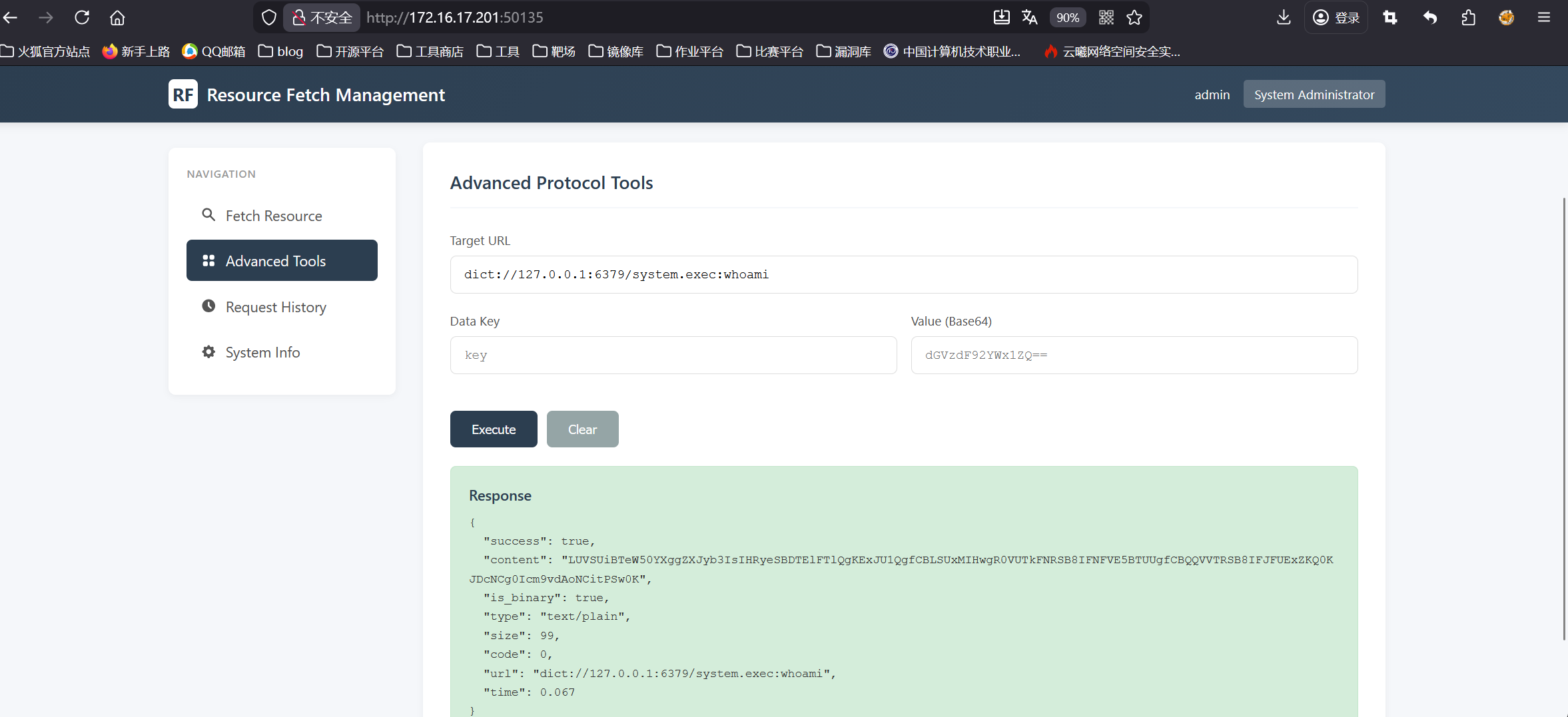Viewport: 1568px width, 717px height.
Task: Open the QR code icon in address bar
Action: pos(1106,17)
